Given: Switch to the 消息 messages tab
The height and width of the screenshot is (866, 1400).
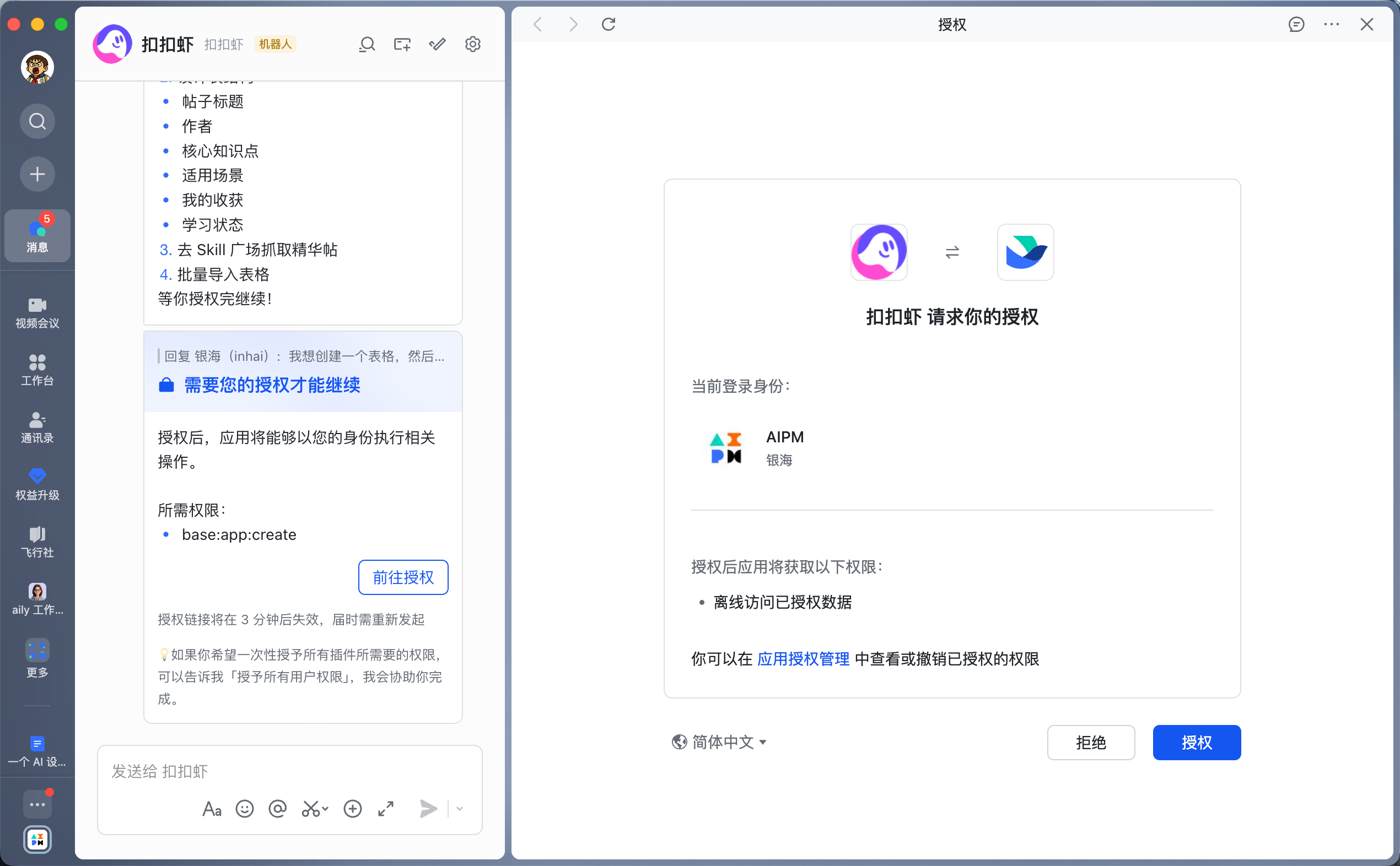Looking at the screenshot, I should [37, 235].
